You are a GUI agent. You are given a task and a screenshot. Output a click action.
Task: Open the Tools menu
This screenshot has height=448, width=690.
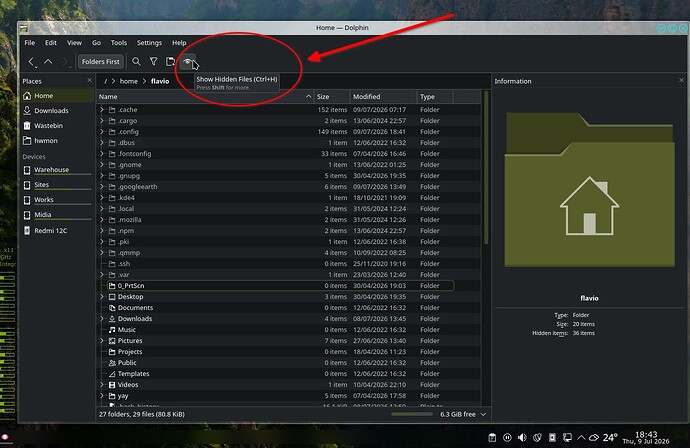pyautogui.click(x=118, y=43)
